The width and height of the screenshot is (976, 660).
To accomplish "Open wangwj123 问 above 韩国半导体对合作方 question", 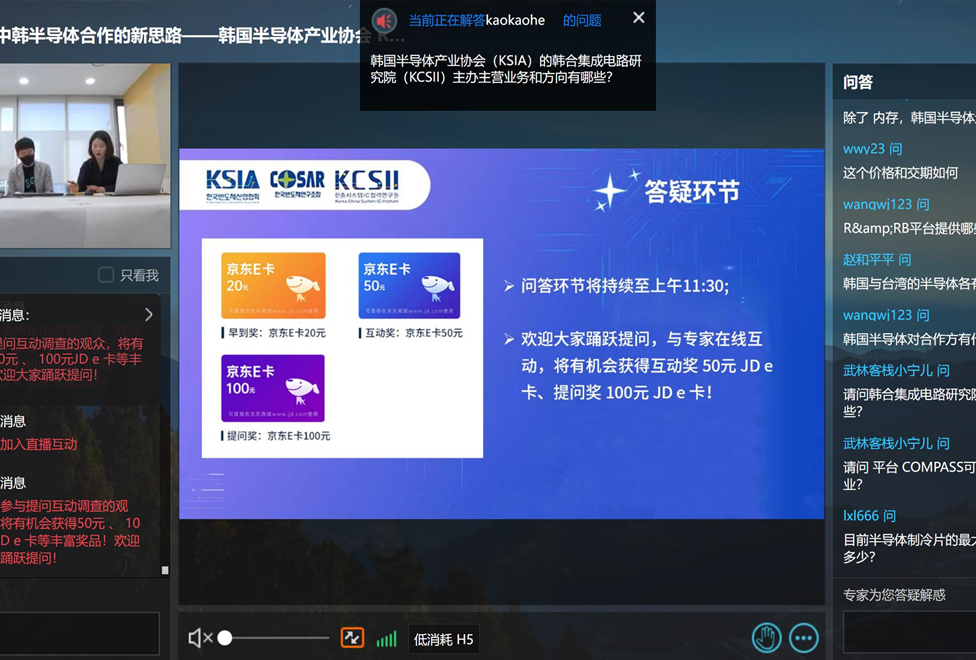I will point(886,315).
